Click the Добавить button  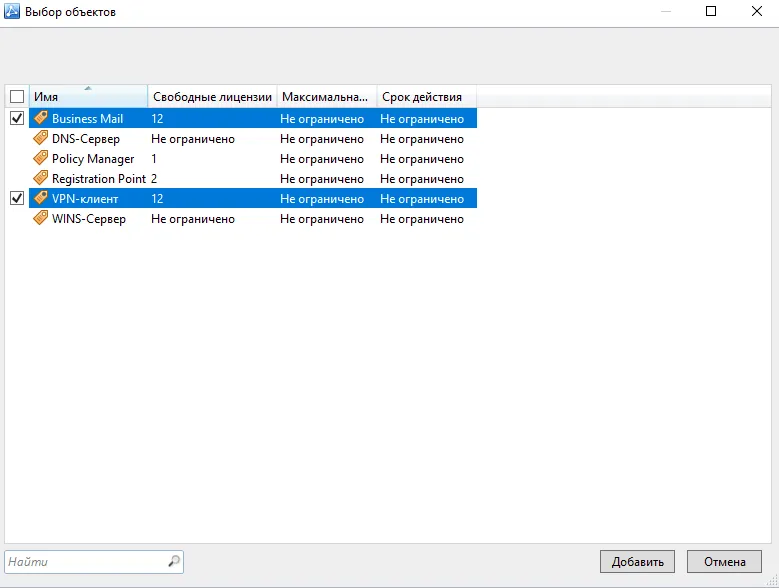click(637, 562)
